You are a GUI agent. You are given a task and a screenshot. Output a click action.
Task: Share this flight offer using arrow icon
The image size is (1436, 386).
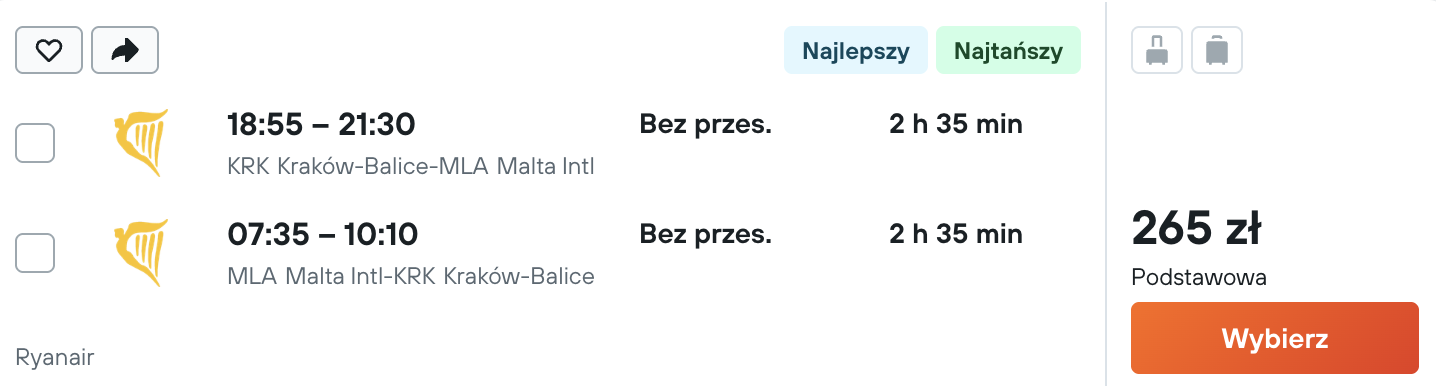(x=125, y=50)
